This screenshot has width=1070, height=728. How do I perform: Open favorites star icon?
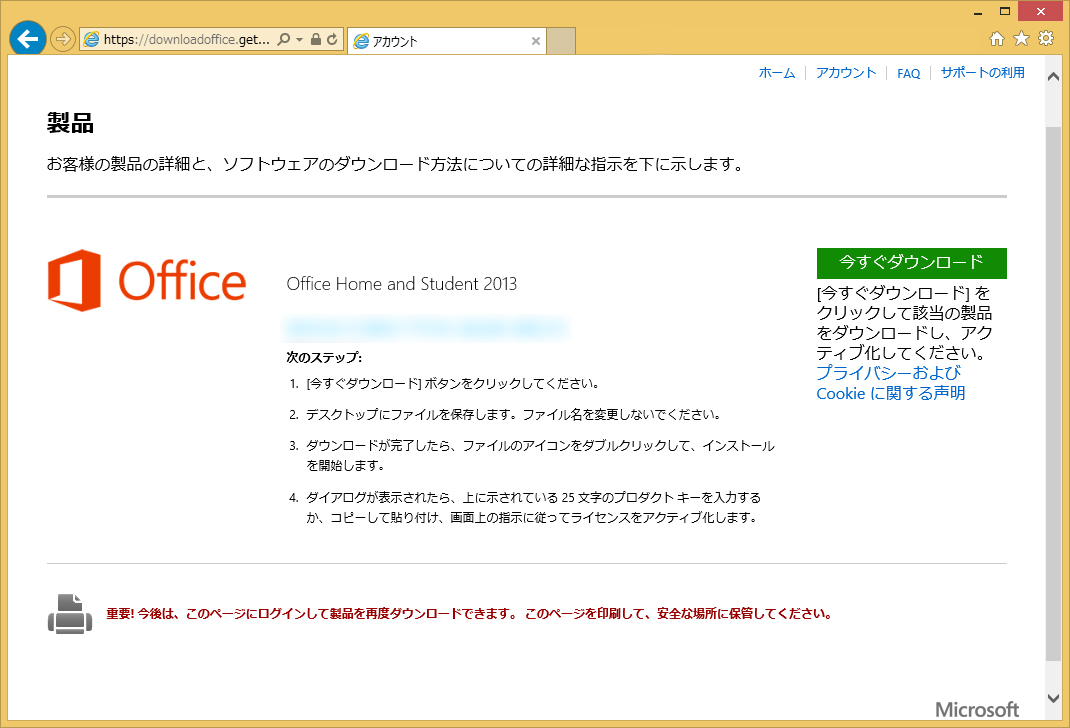(x=1021, y=38)
